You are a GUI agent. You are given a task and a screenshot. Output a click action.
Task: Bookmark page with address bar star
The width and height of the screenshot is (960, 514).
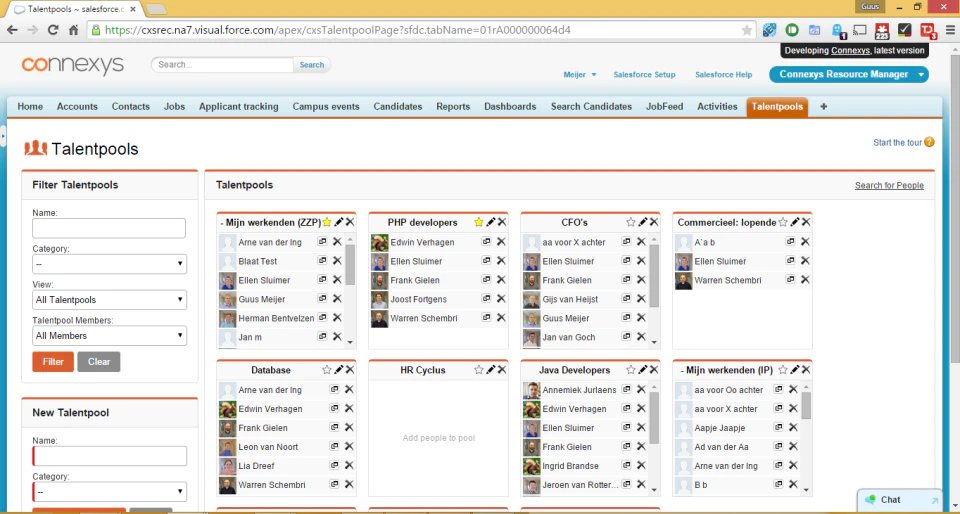coord(746,29)
